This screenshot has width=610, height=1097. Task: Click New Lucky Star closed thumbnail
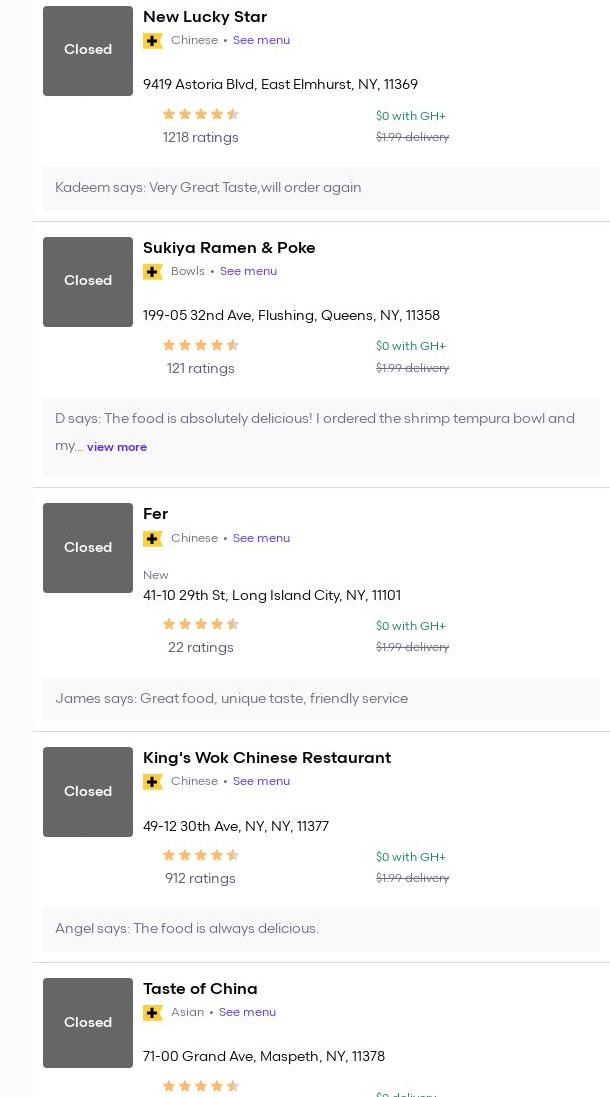88,51
